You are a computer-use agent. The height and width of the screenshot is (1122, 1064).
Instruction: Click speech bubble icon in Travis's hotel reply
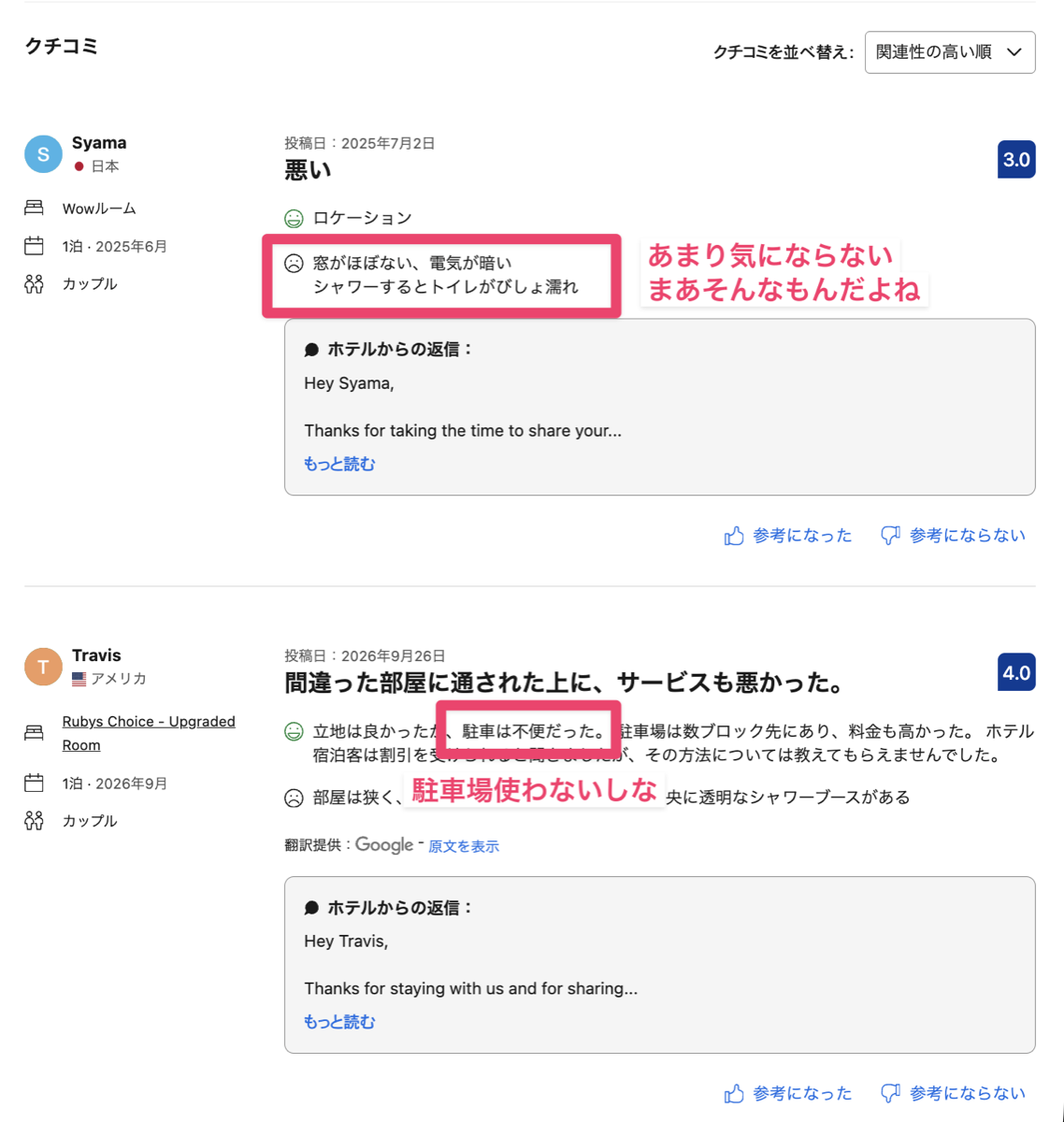pos(312,908)
